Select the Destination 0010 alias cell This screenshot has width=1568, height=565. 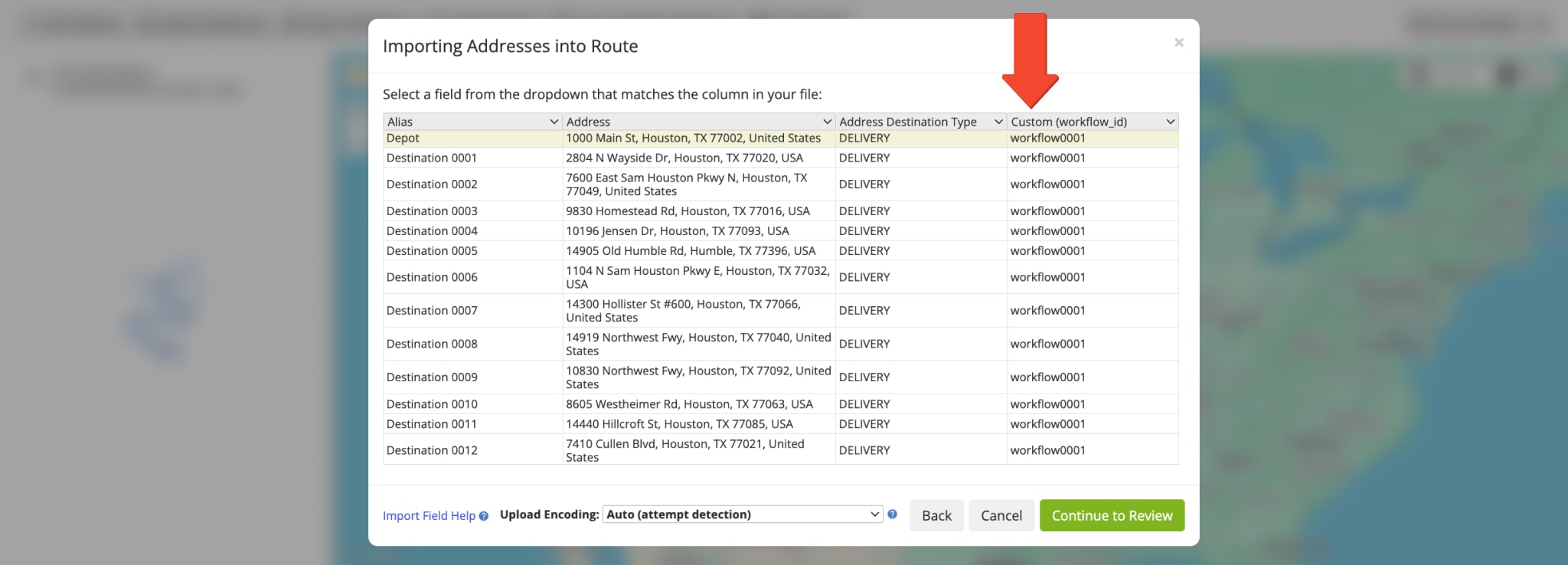(472, 404)
